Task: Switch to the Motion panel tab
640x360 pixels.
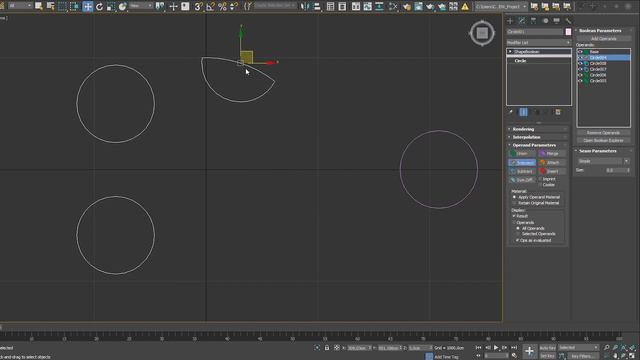Action: [x=545, y=20]
